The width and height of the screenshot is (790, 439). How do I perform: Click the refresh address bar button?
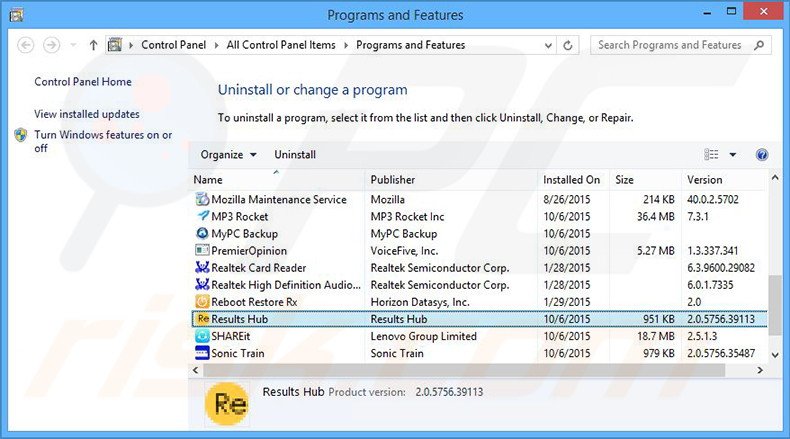[568, 45]
